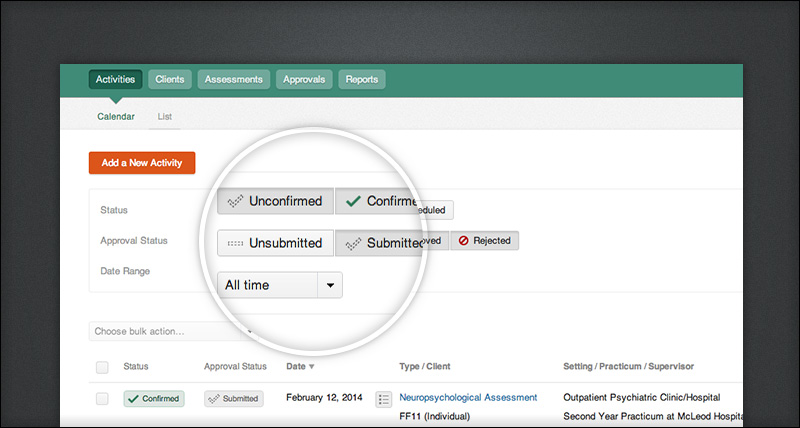Click the red Rejected prohibition icon

[x=463, y=240]
